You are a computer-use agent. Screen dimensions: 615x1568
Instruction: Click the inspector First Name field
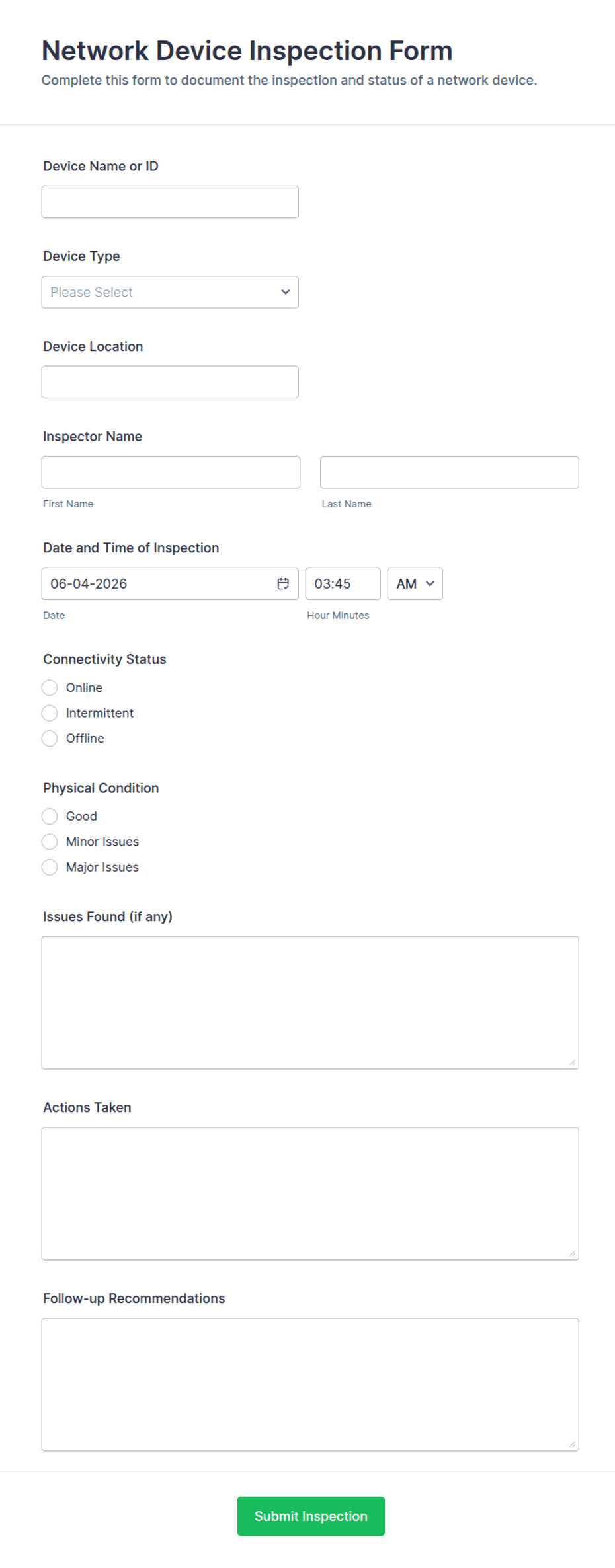pos(171,472)
